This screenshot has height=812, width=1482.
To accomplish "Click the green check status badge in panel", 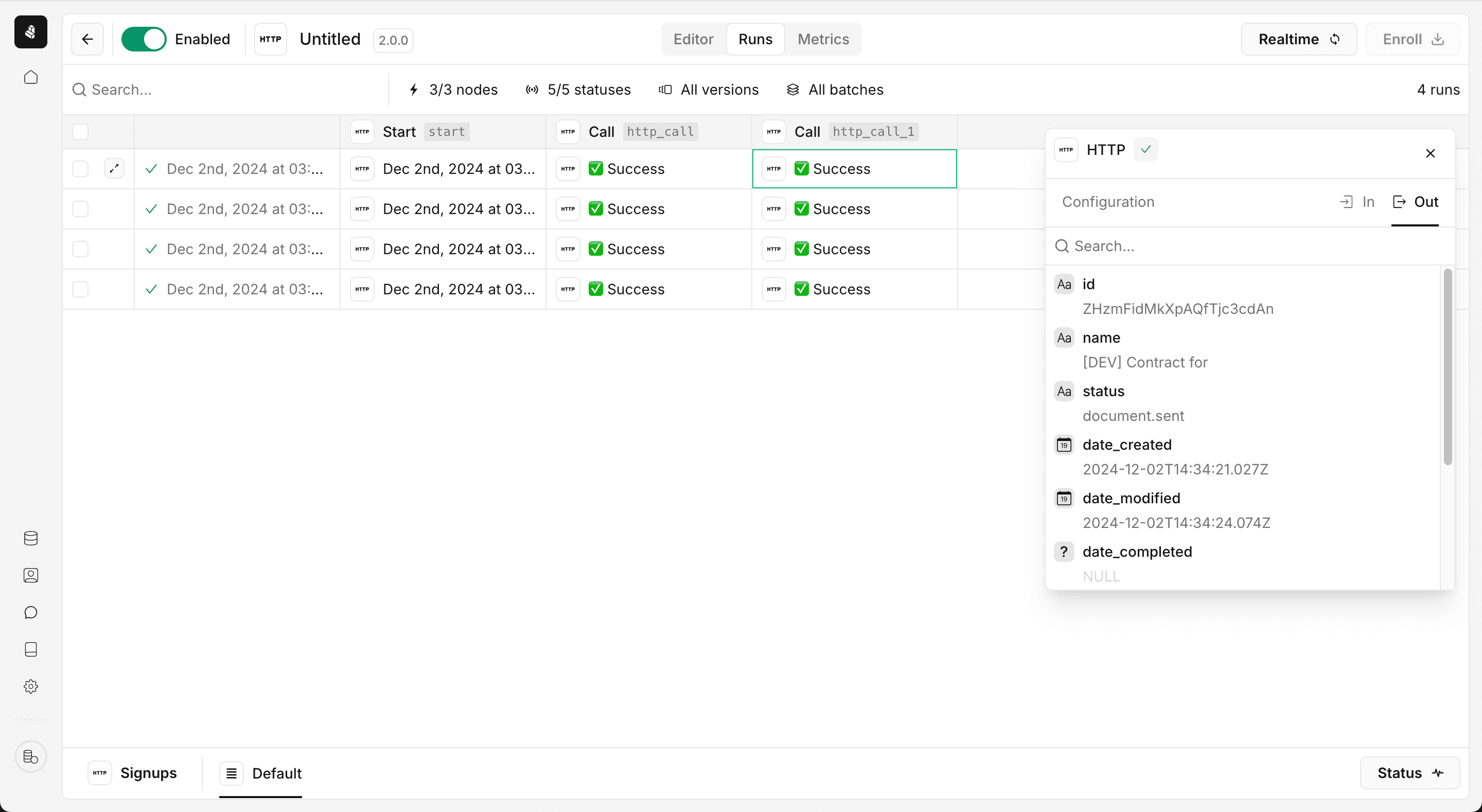I will (1145, 150).
